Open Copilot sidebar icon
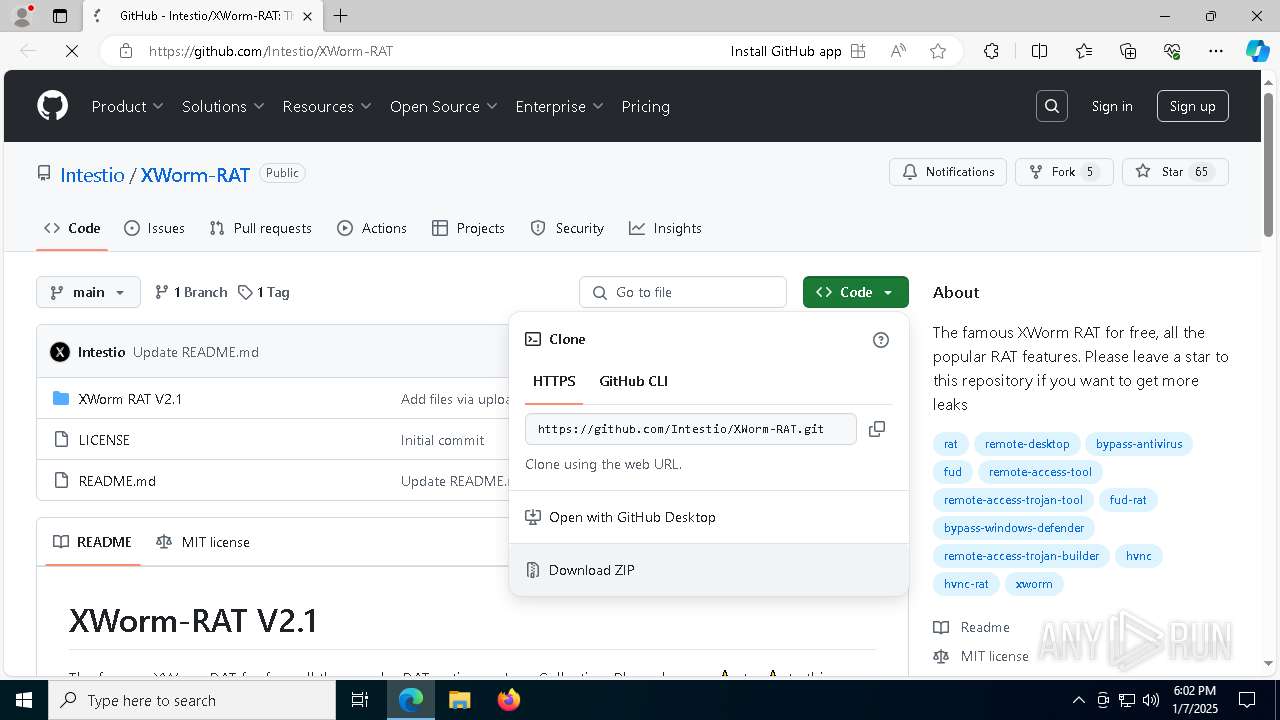The width and height of the screenshot is (1280, 720). (x=1258, y=51)
